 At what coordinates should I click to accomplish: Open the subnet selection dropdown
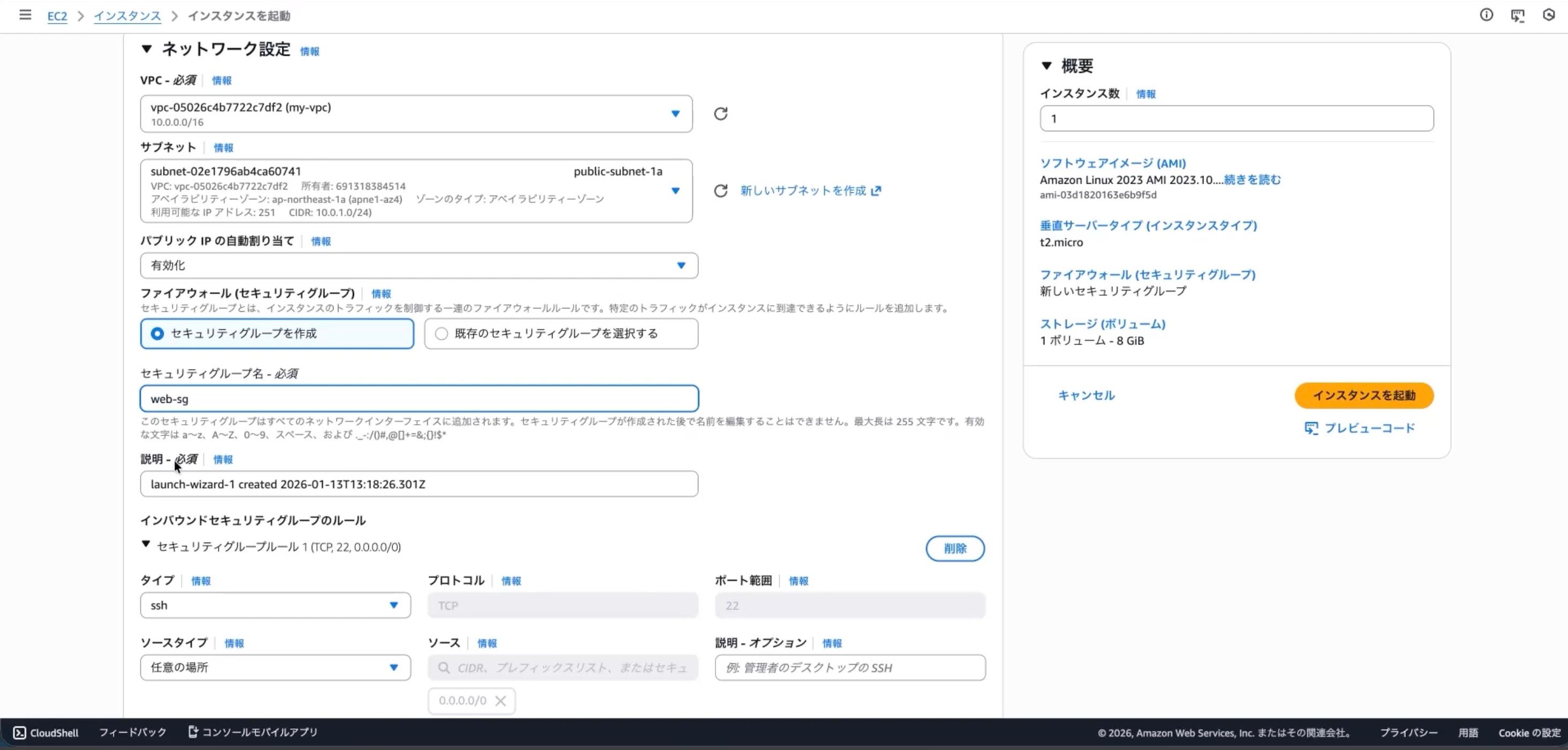pos(676,191)
